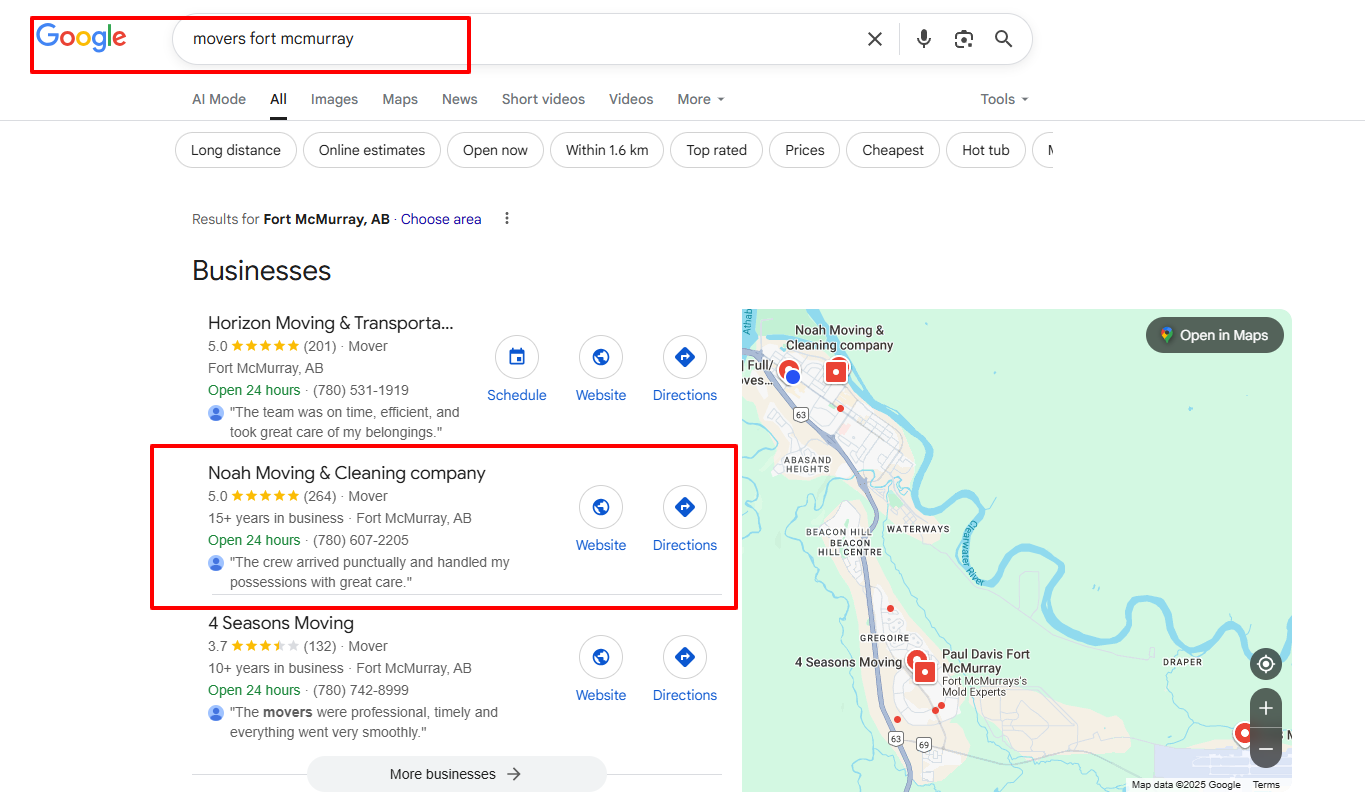Get directions to 4 Seasons Moving
This screenshot has height=794, width=1365.
click(685, 658)
